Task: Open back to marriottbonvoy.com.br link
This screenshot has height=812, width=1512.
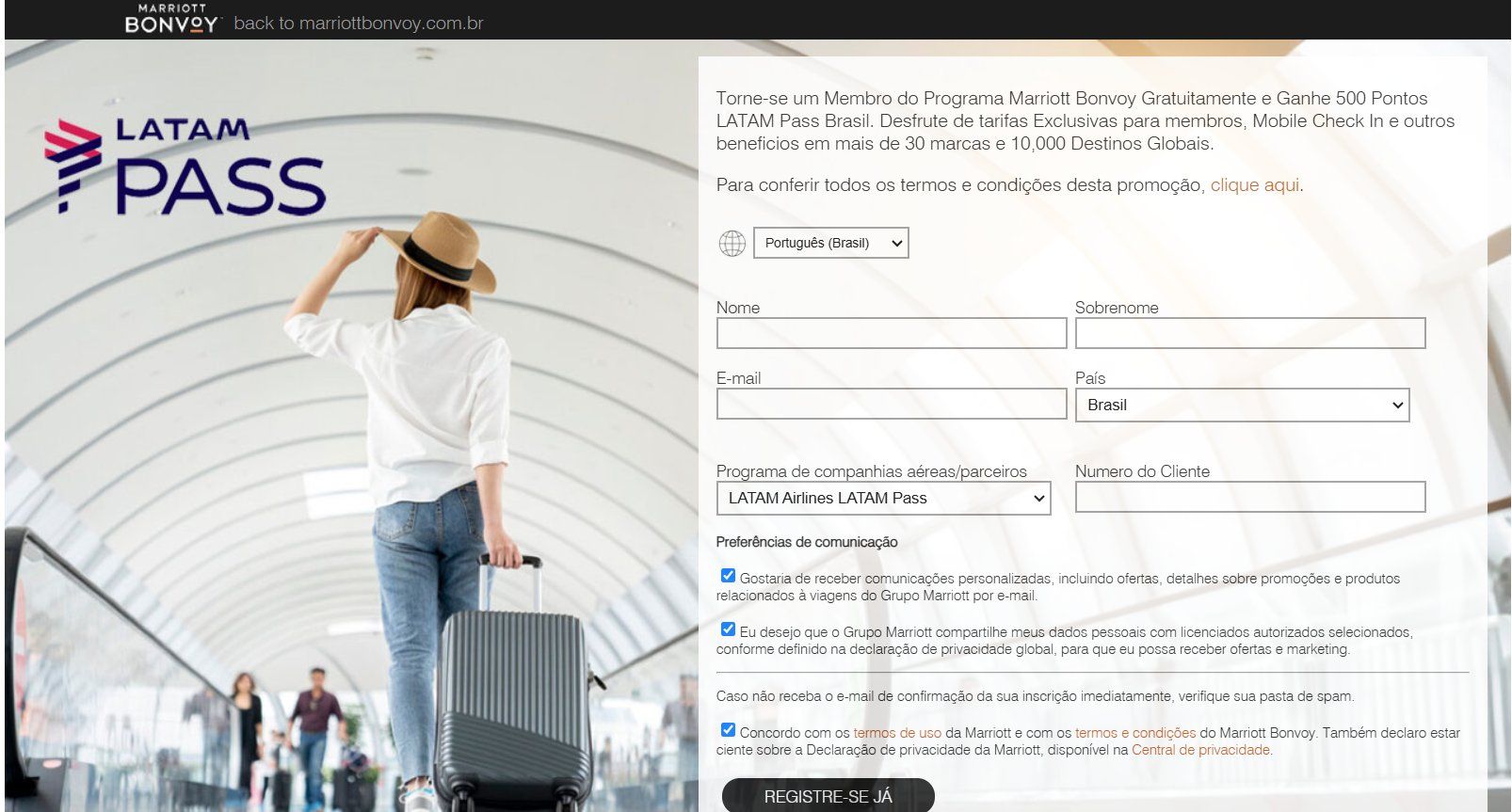Action: (358, 24)
